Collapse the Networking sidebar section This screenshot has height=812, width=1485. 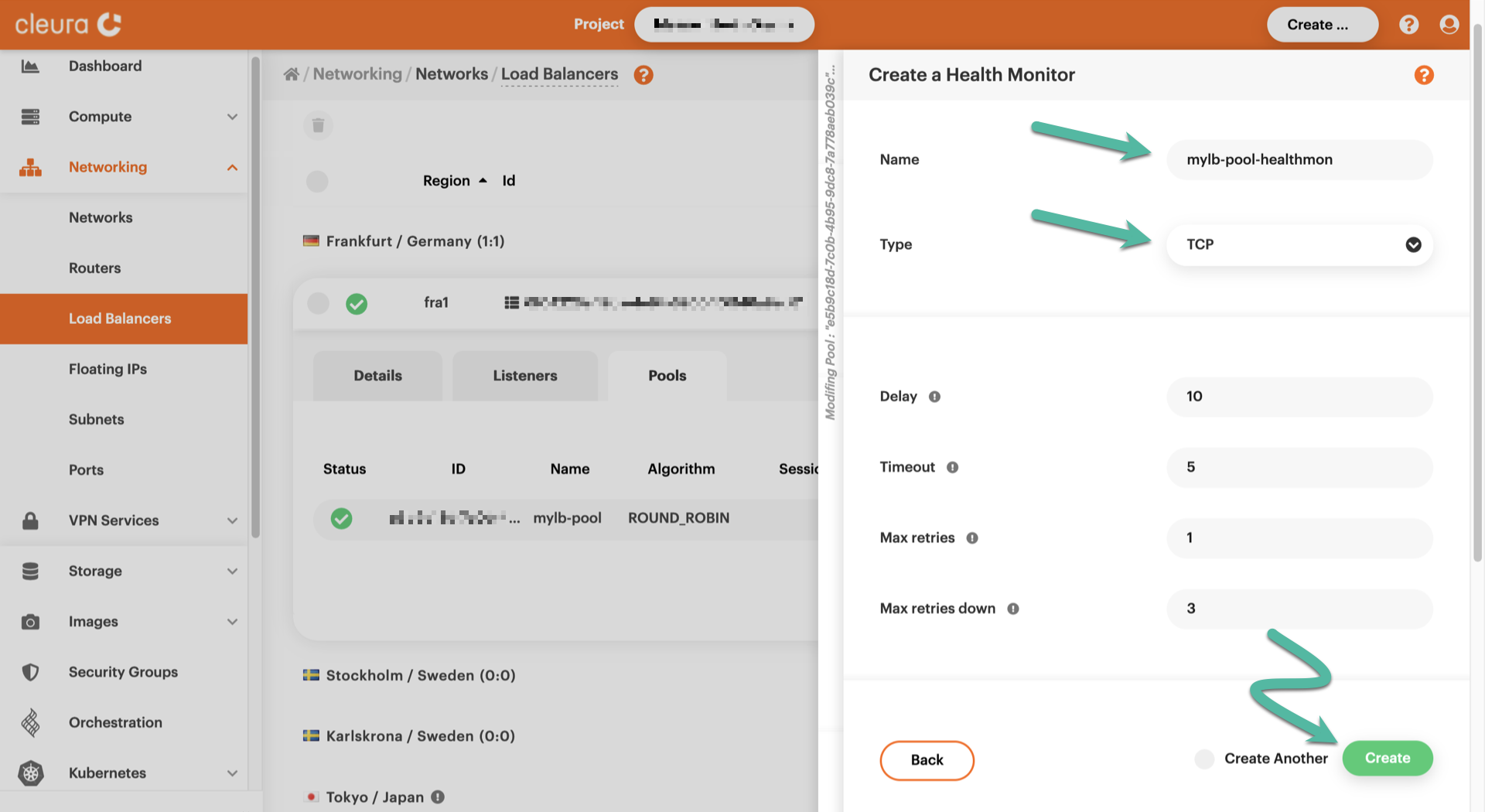[232, 166]
